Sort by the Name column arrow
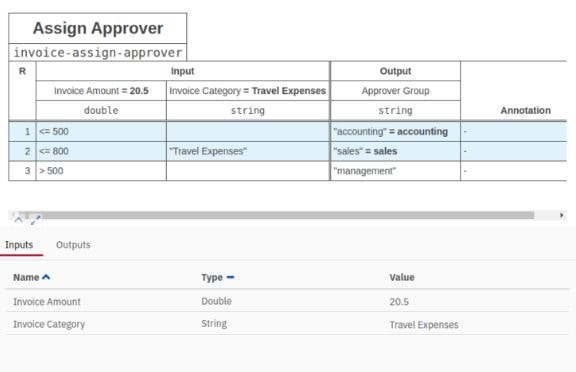The height and width of the screenshot is (372, 576). point(46,277)
